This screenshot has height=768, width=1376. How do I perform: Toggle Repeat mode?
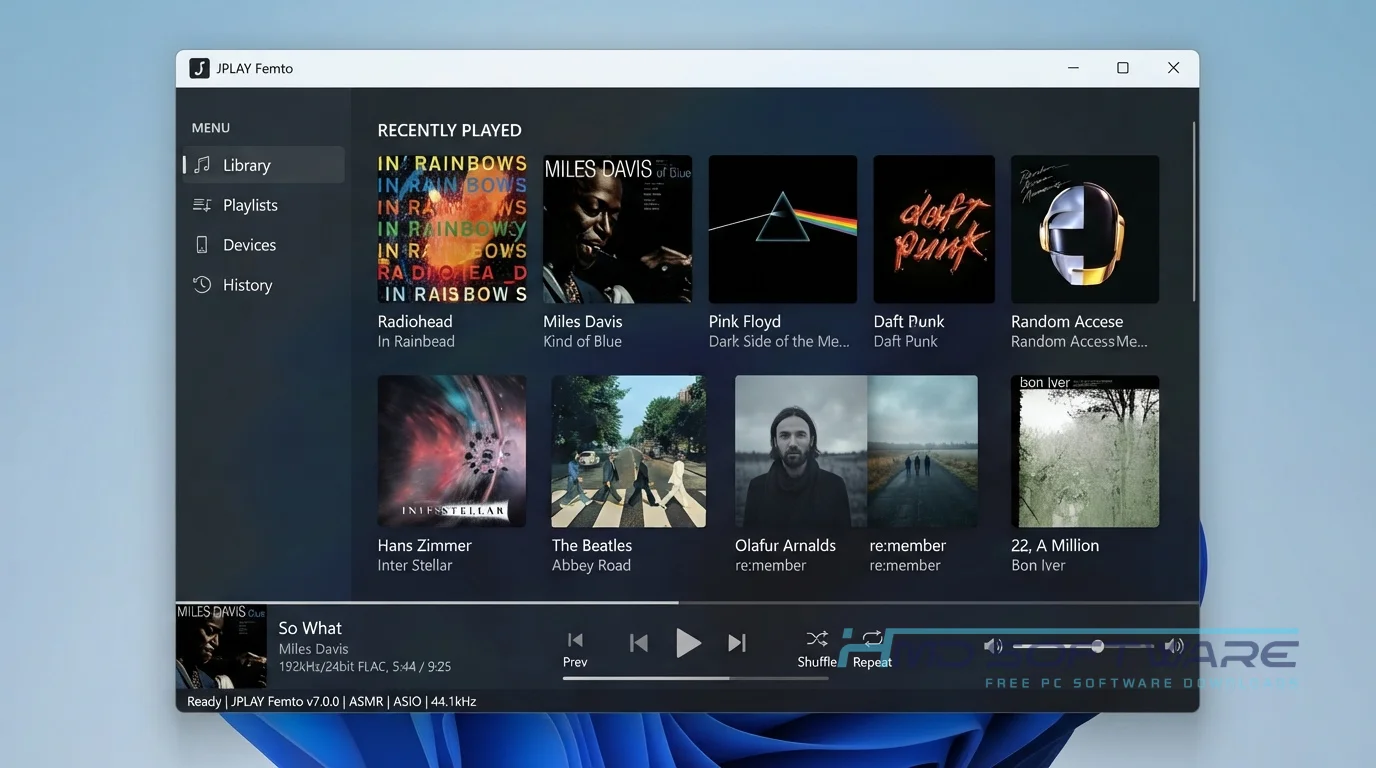pos(872,639)
